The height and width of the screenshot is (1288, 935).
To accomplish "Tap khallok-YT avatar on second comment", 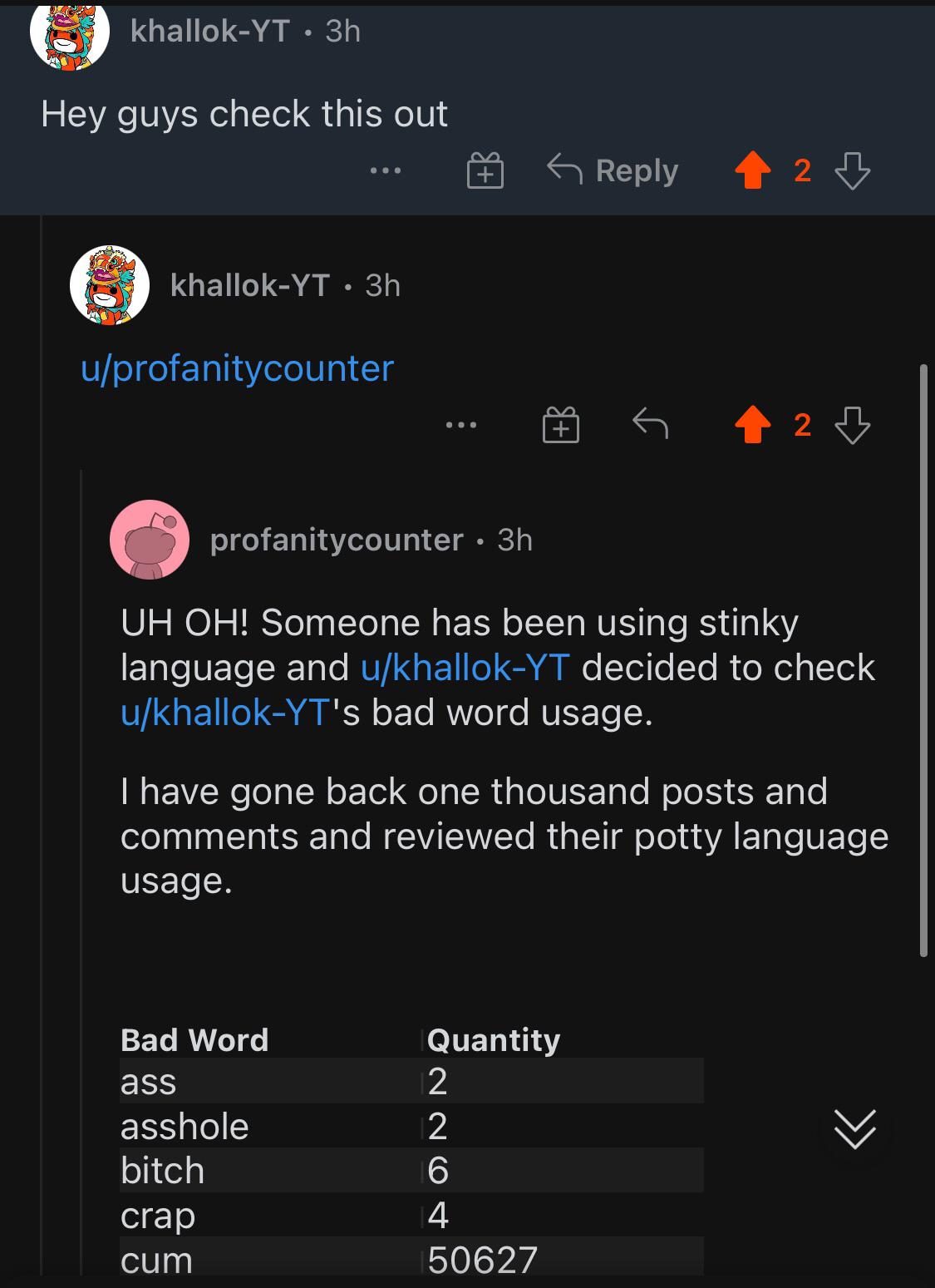I will point(110,285).
